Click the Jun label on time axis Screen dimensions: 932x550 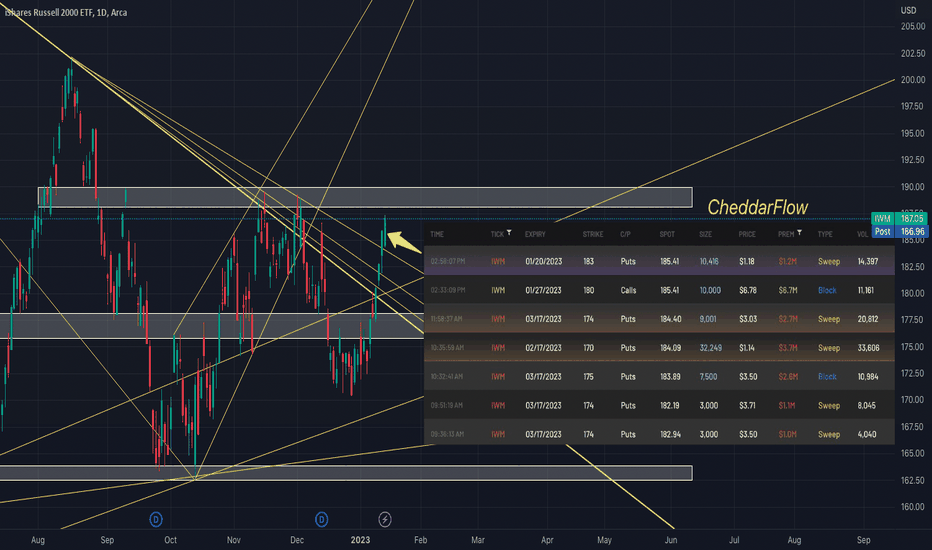670,540
